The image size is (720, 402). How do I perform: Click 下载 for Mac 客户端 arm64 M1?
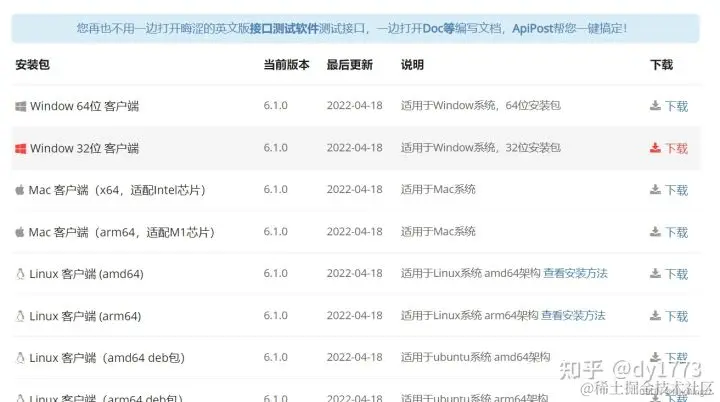676,232
